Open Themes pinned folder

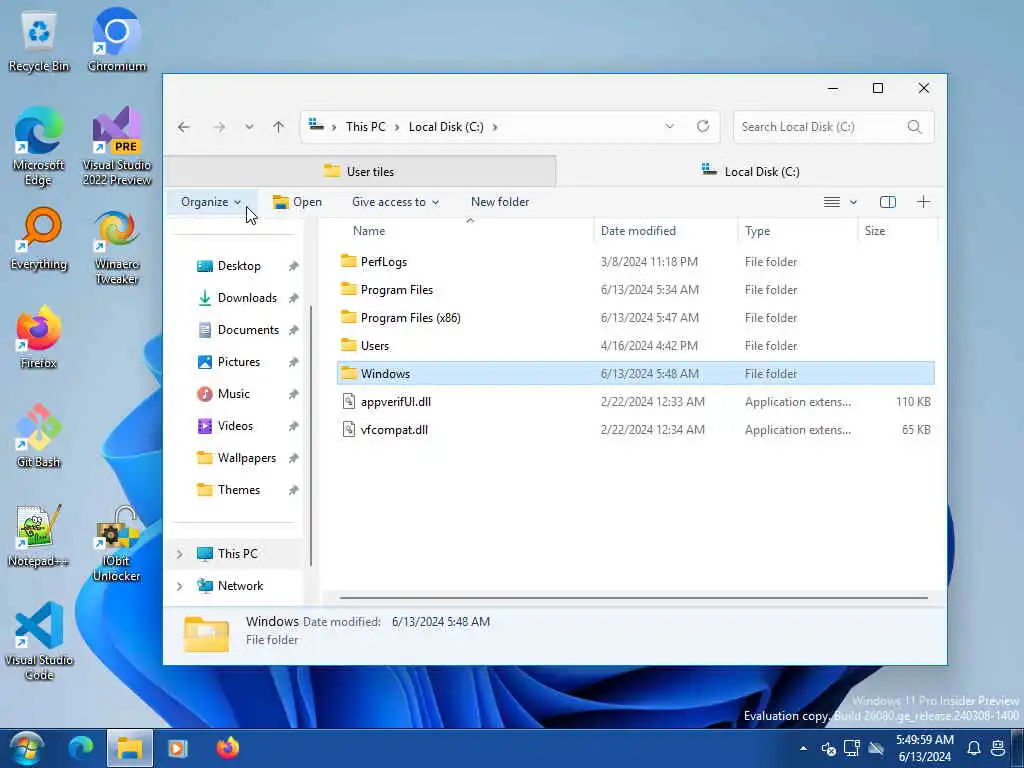(x=238, y=490)
